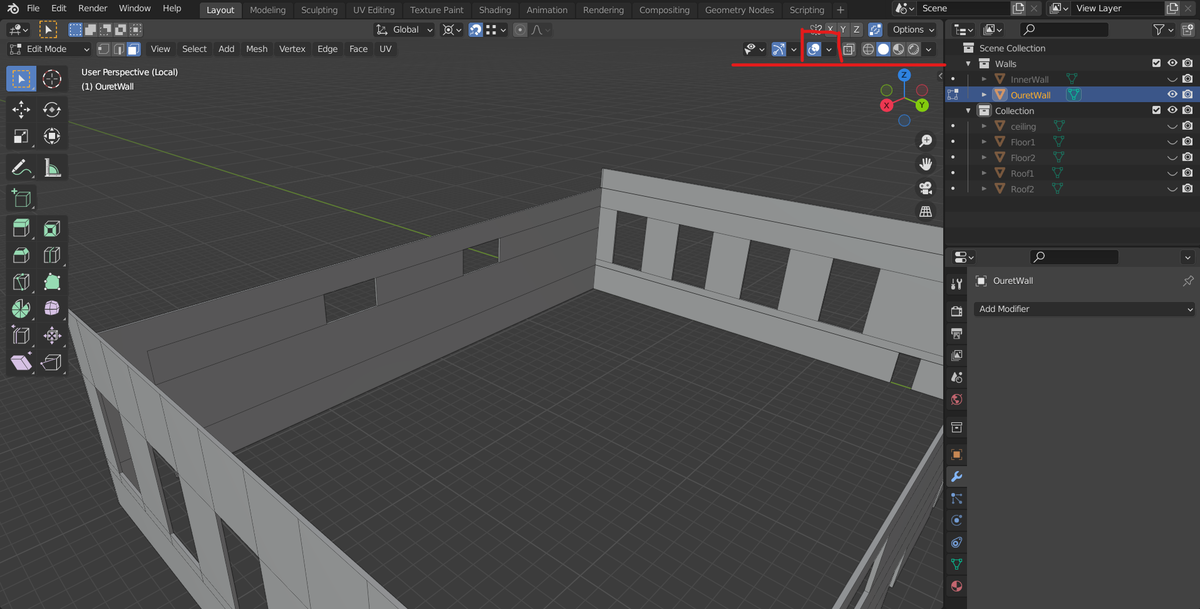This screenshot has height=609, width=1200.
Task: Collapse the Walls collection
Action: pyautogui.click(x=968, y=64)
